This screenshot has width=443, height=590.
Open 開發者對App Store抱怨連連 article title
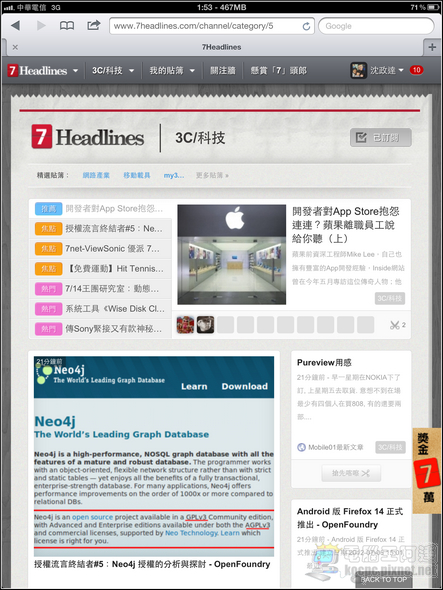pos(346,225)
